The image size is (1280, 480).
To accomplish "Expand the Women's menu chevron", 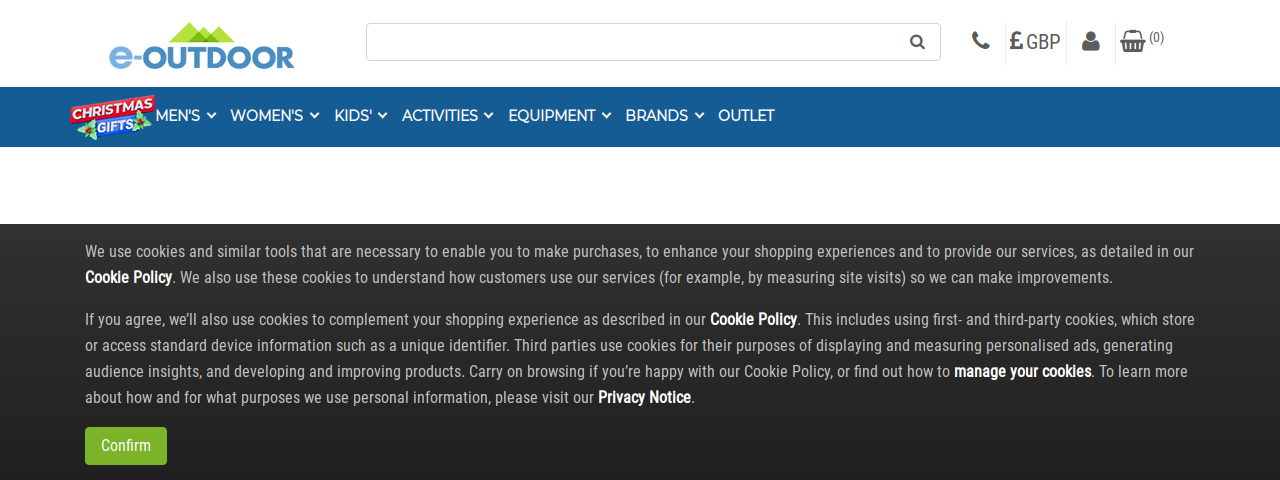I will tap(314, 116).
